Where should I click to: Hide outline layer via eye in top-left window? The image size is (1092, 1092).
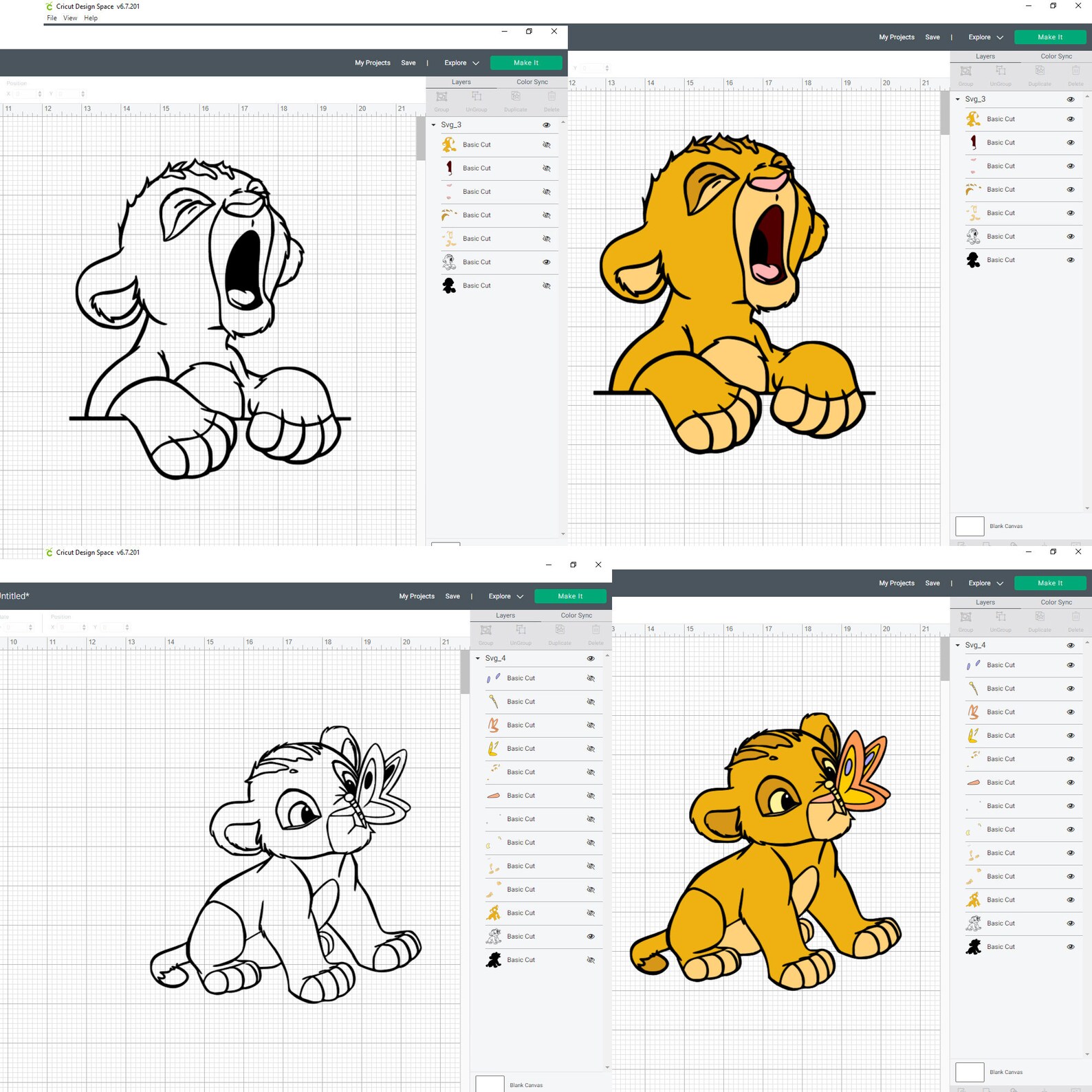click(x=547, y=262)
